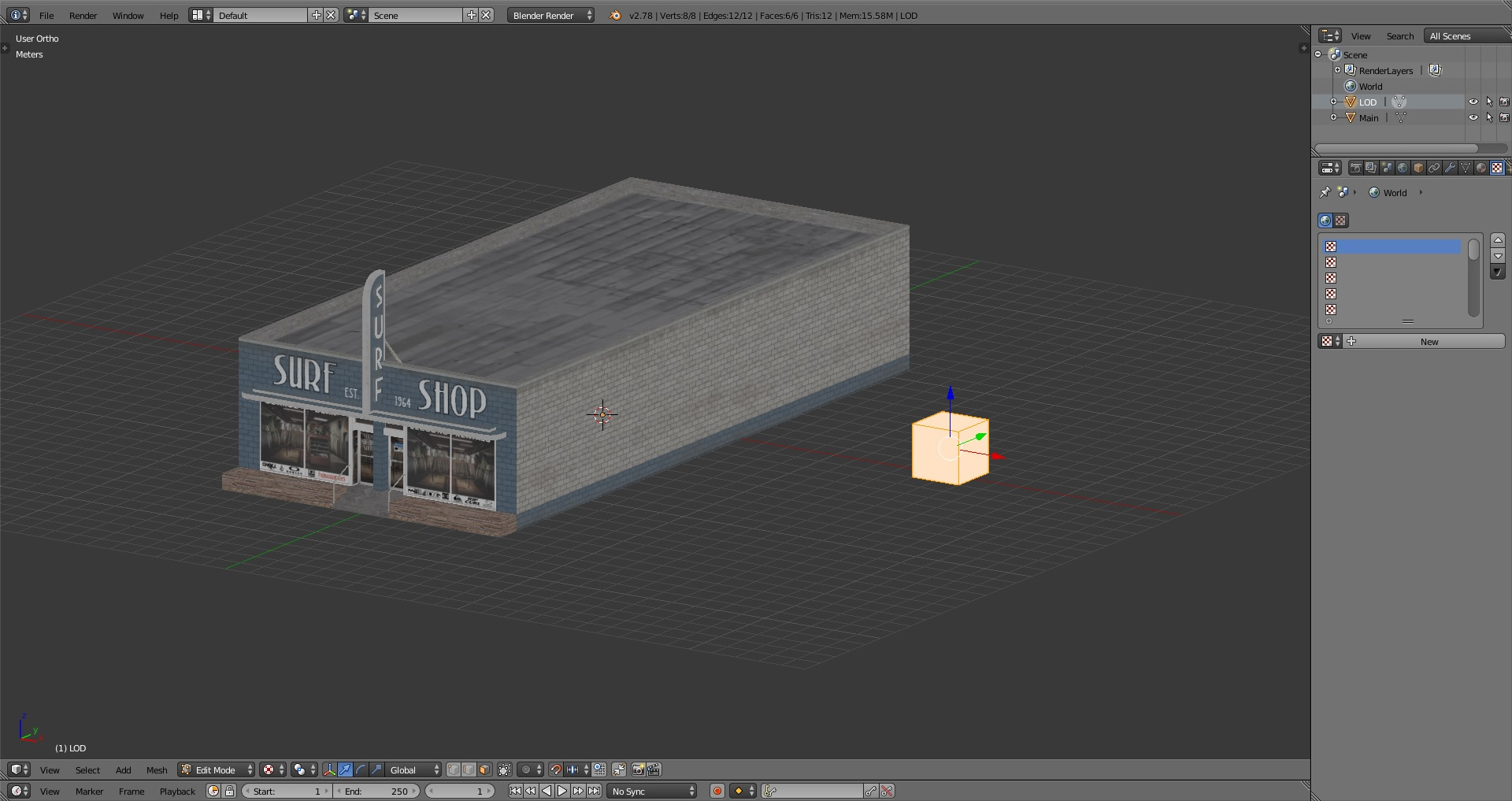Click the End frame field

click(x=377, y=791)
